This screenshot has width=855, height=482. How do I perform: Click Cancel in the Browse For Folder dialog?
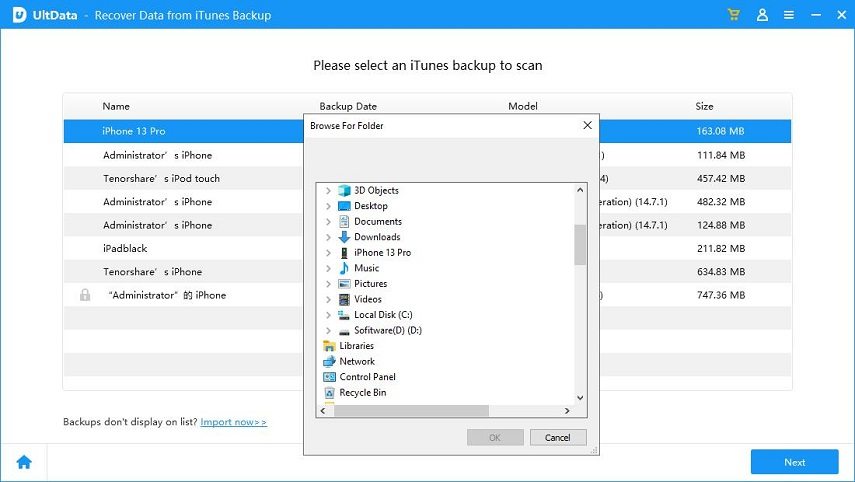(x=558, y=437)
